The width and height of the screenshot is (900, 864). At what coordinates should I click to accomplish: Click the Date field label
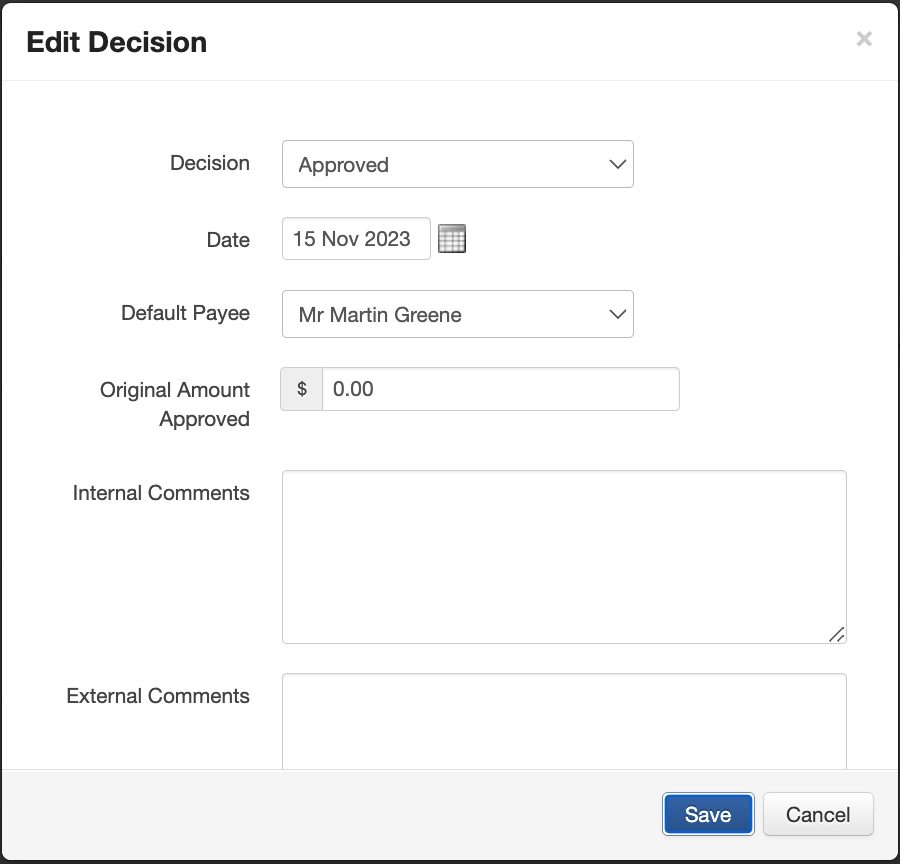(228, 240)
